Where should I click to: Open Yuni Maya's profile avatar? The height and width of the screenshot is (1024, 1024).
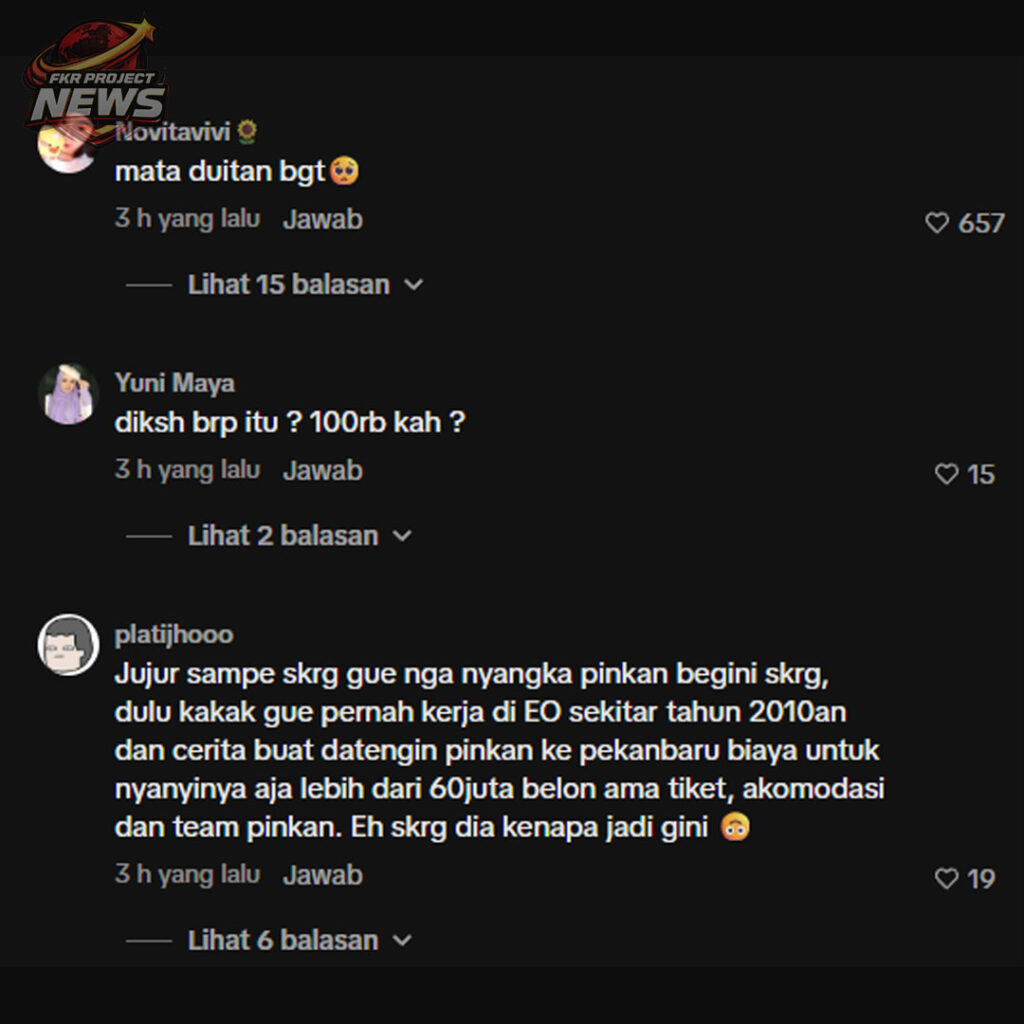[x=68, y=394]
